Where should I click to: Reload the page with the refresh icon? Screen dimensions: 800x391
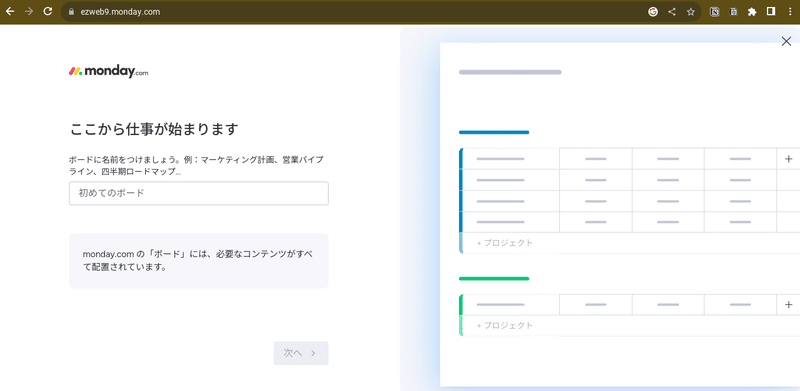click(x=48, y=12)
